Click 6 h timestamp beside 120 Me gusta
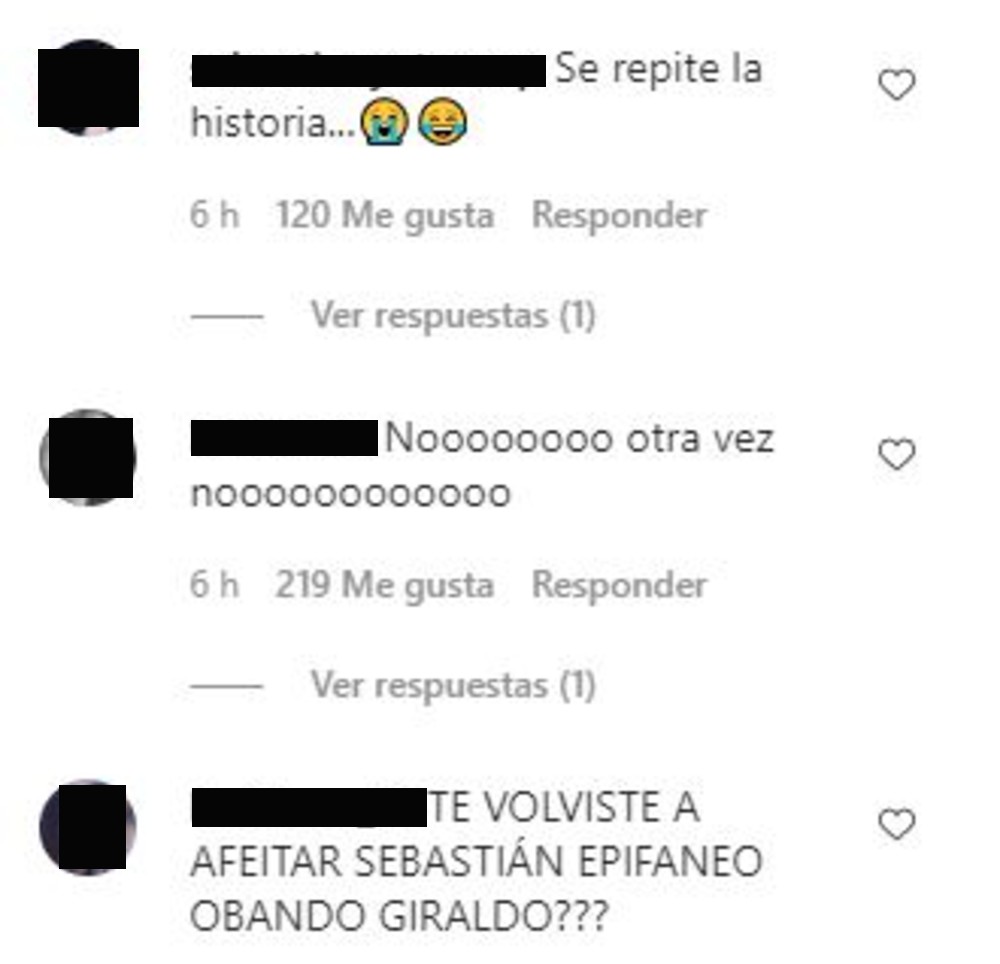 tap(214, 214)
